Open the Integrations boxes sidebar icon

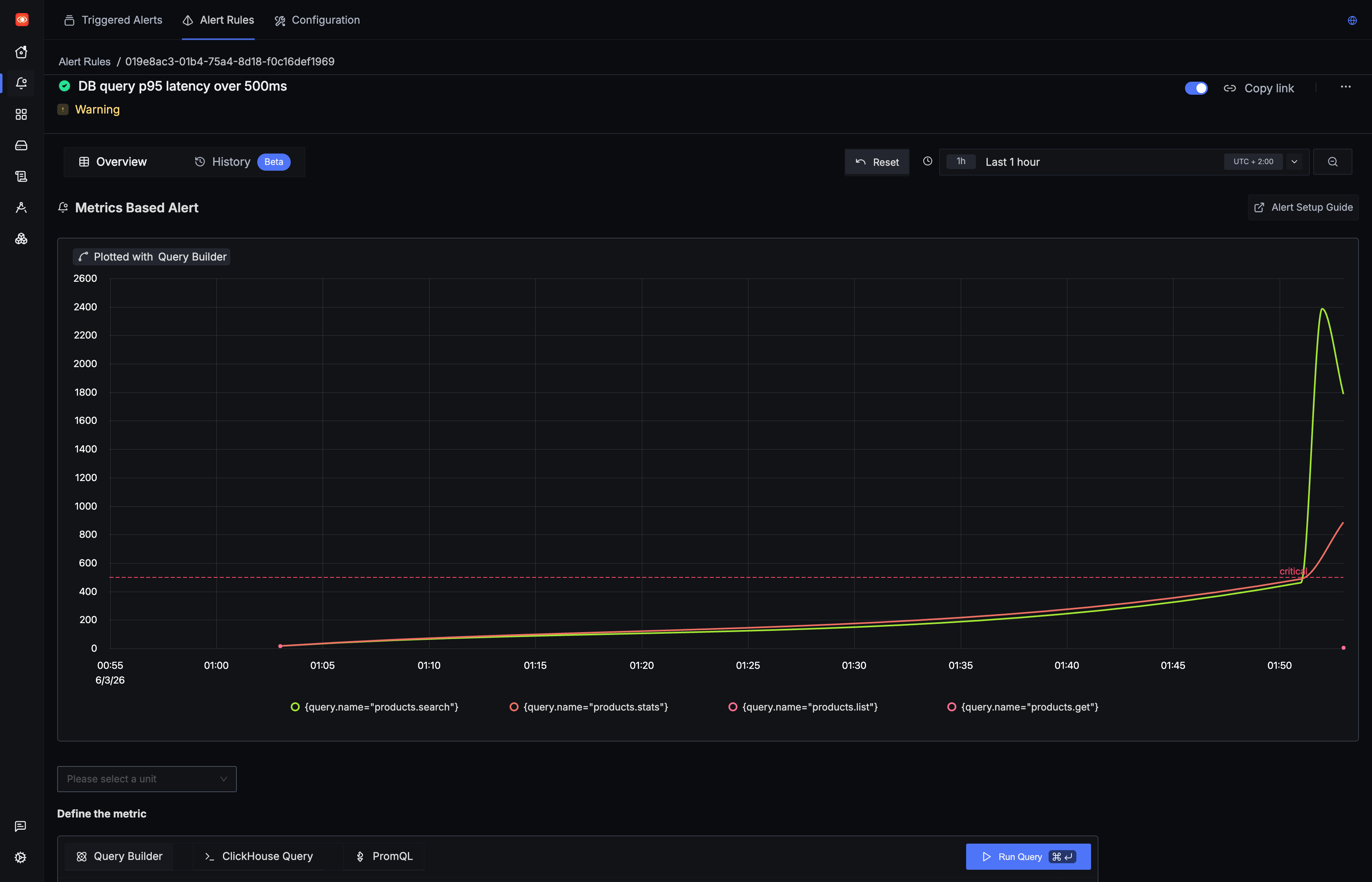21,239
